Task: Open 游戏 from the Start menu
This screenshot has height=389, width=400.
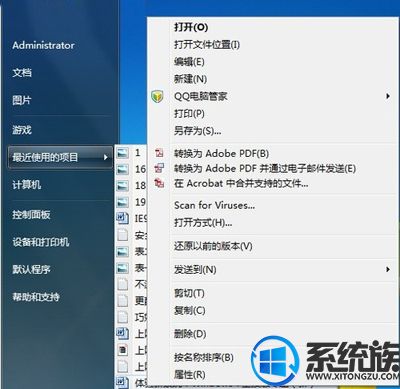Action: (x=22, y=129)
